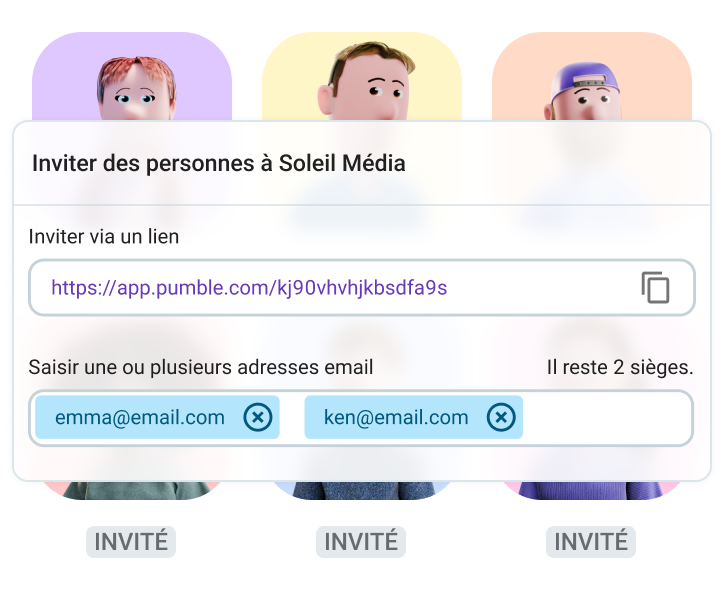Focus the empty area of the email input
Image resolution: width=724 pixels, height=600 pixels.
point(605,417)
